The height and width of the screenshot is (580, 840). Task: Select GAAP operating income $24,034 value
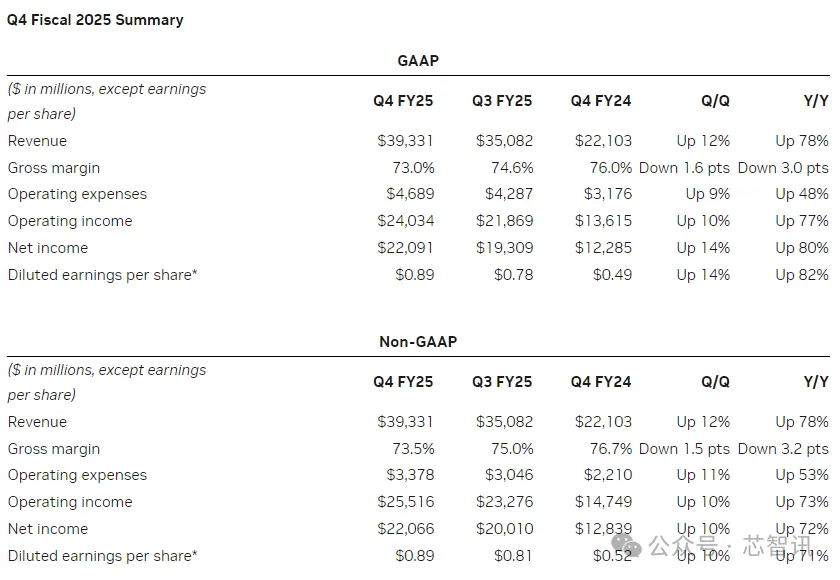tap(406, 221)
